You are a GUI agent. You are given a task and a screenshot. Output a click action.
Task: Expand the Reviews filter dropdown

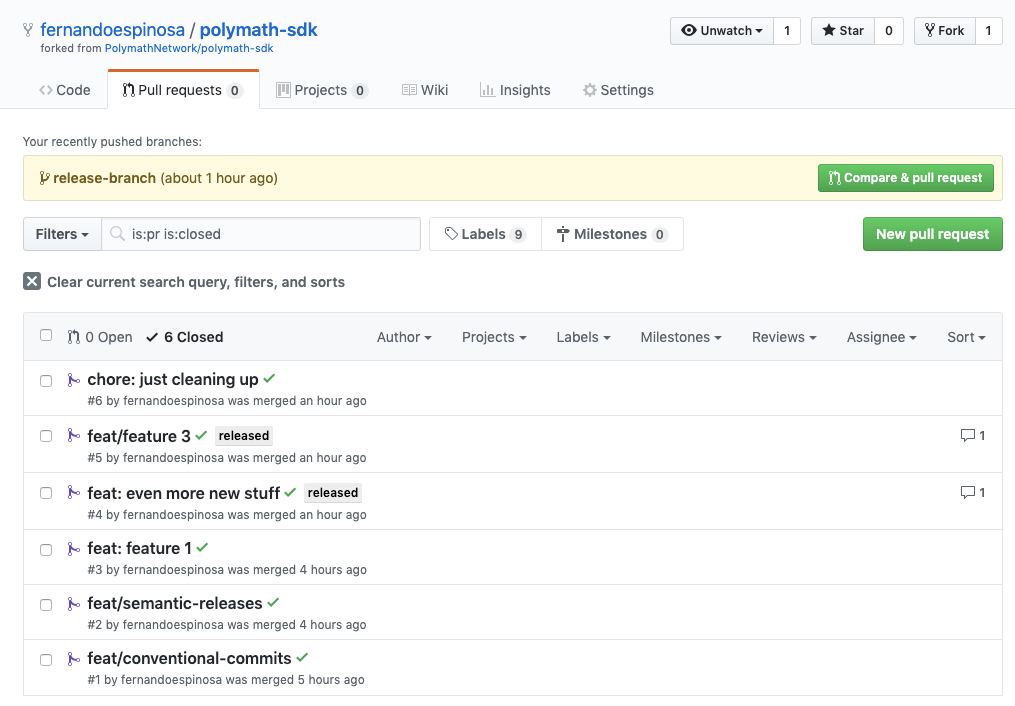coord(784,337)
